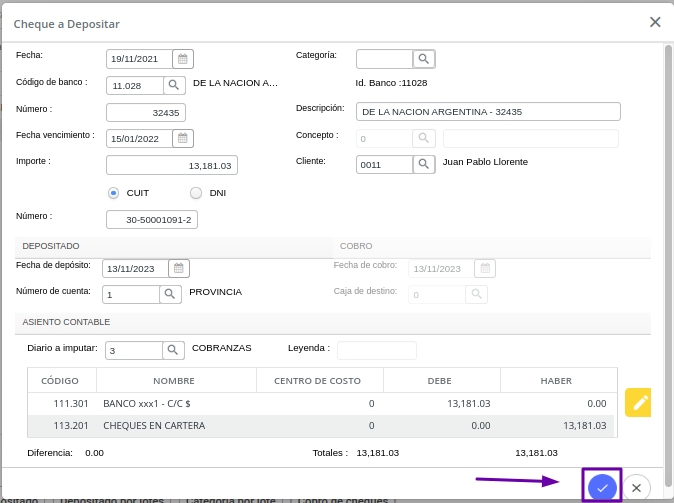
Task: Click Concepto search magnifier icon
Action: (x=424, y=138)
